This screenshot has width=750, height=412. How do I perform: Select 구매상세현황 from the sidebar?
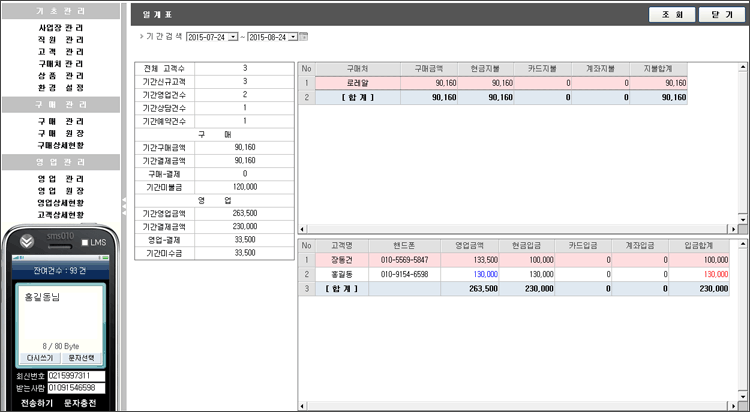[60, 145]
